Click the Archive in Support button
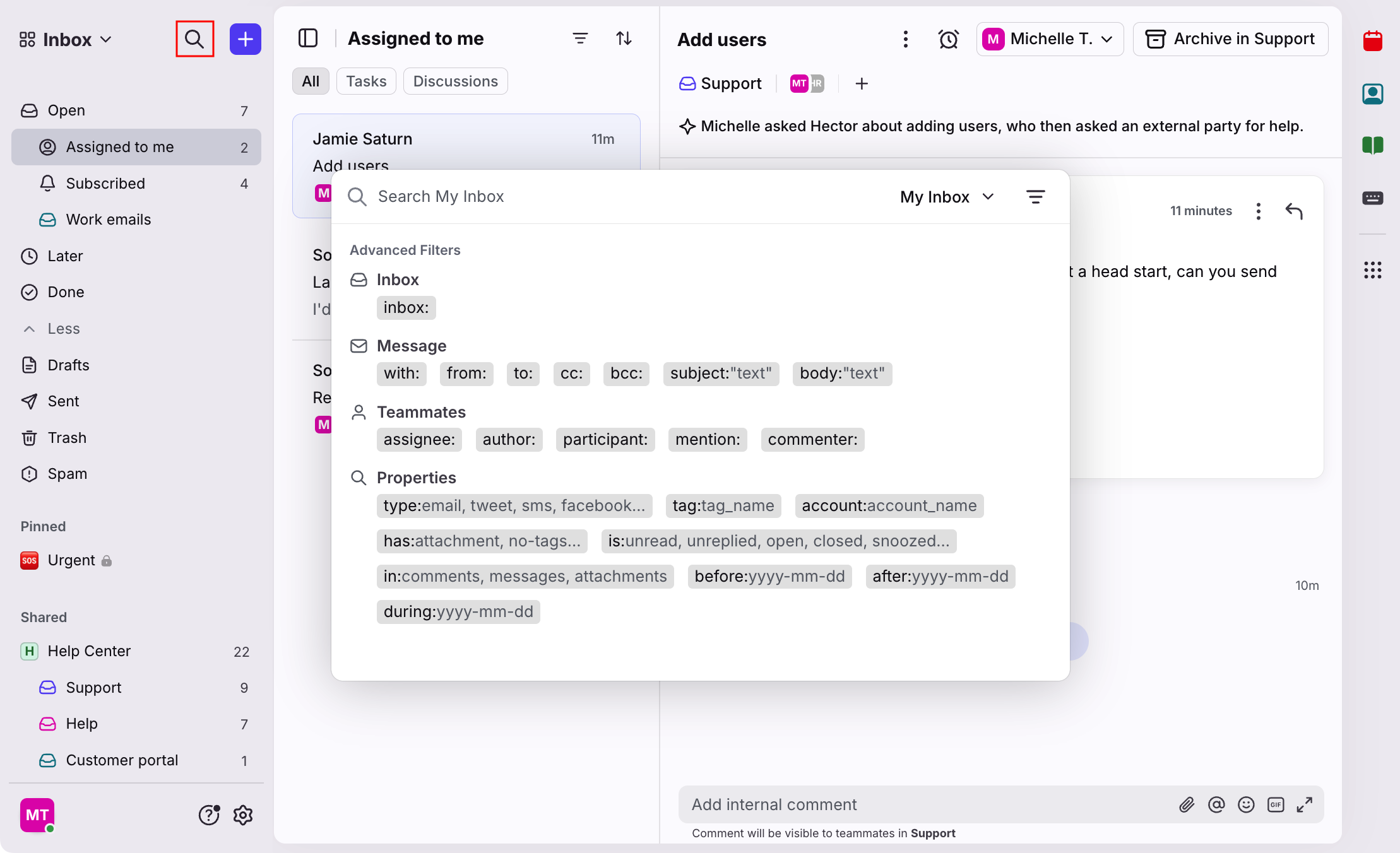Image resolution: width=1400 pixels, height=853 pixels. coord(1230,39)
